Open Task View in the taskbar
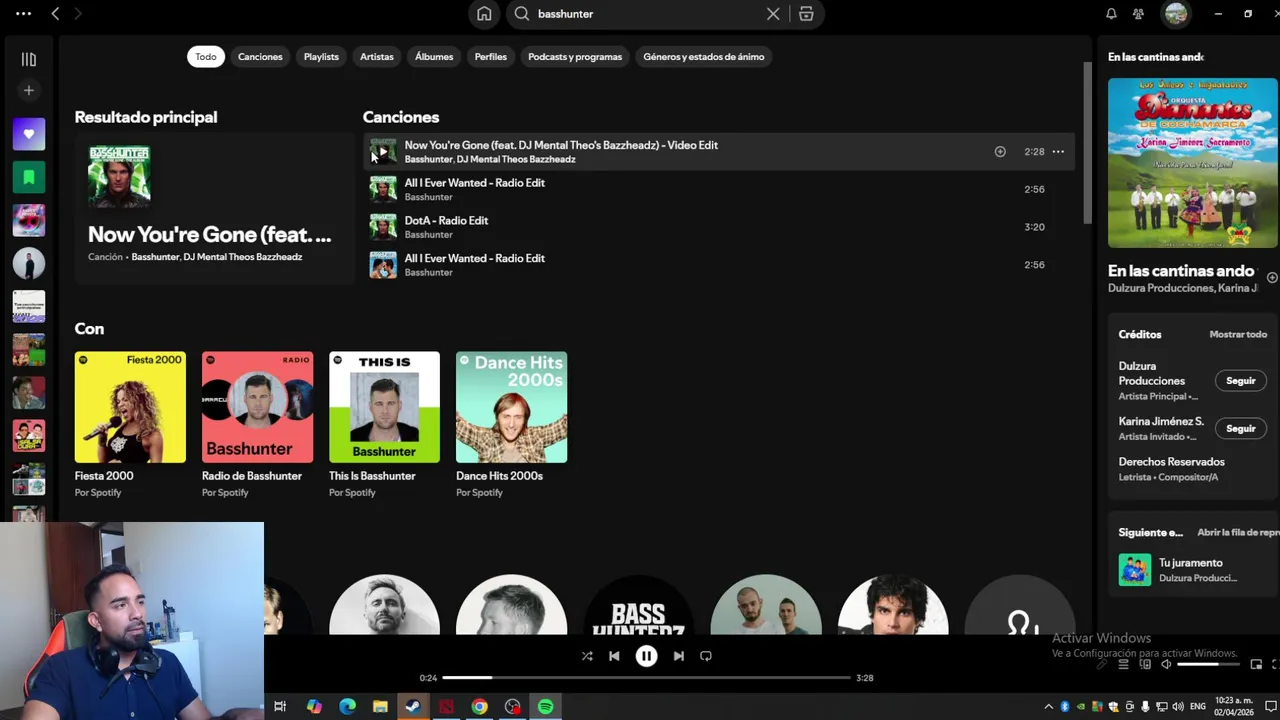 click(280, 707)
